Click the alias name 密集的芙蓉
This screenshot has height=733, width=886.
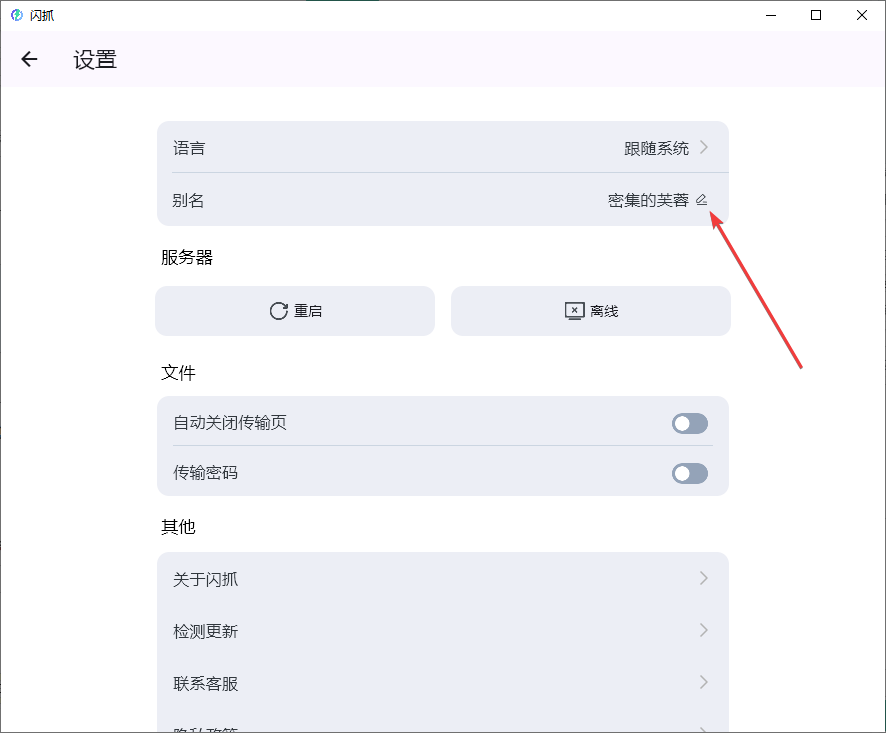pos(648,200)
